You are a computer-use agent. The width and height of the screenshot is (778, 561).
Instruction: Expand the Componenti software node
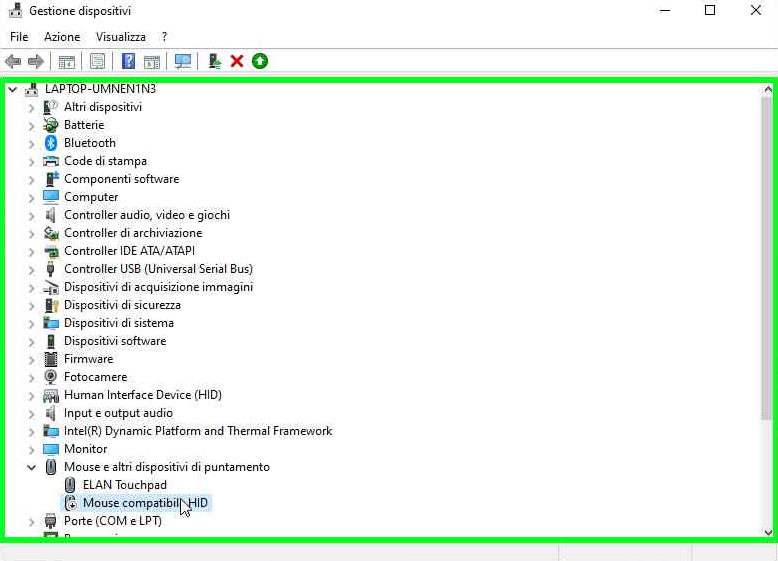pyautogui.click(x=31, y=180)
